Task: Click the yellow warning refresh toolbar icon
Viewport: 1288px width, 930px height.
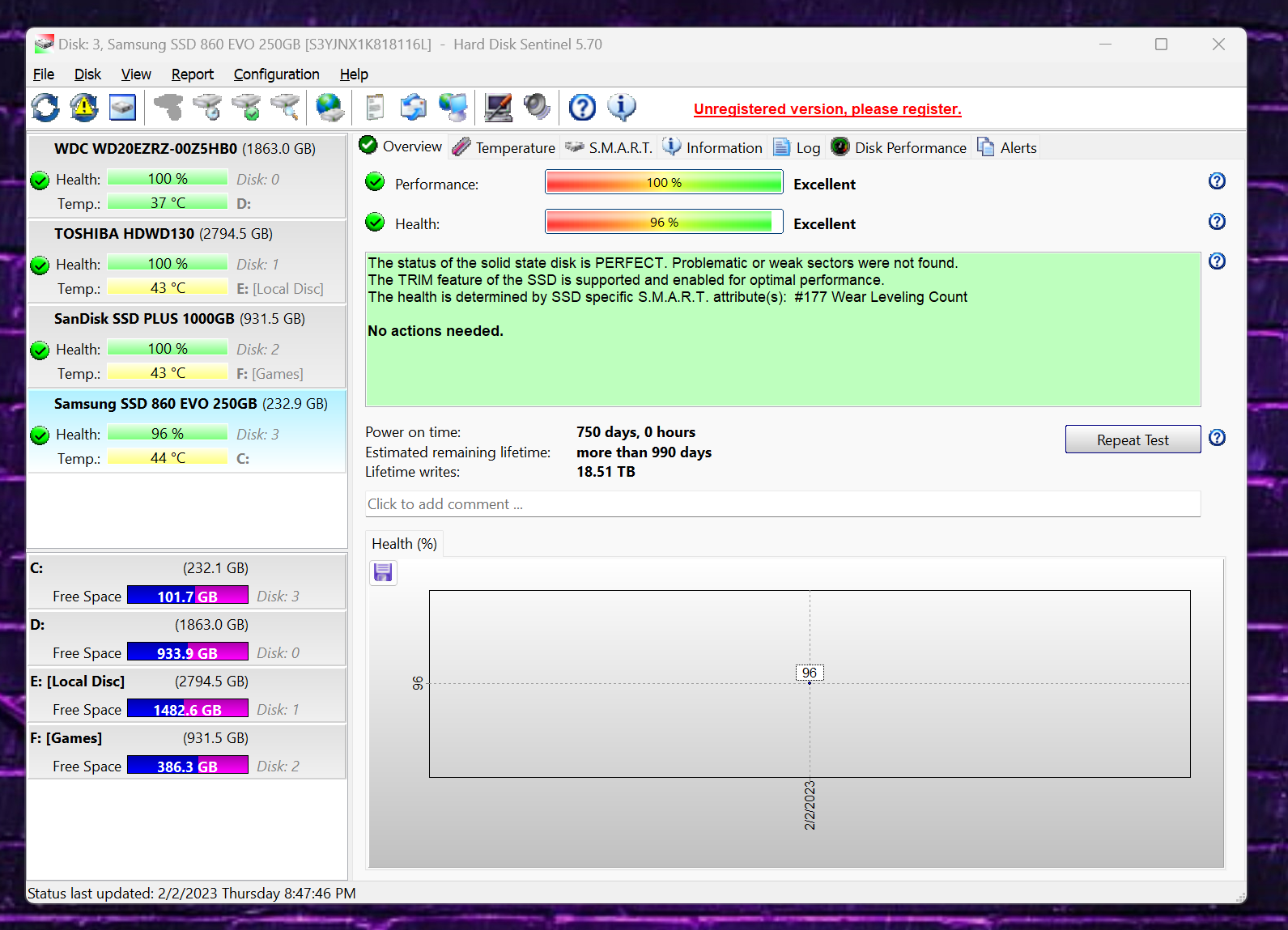Action: pos(84,108)
